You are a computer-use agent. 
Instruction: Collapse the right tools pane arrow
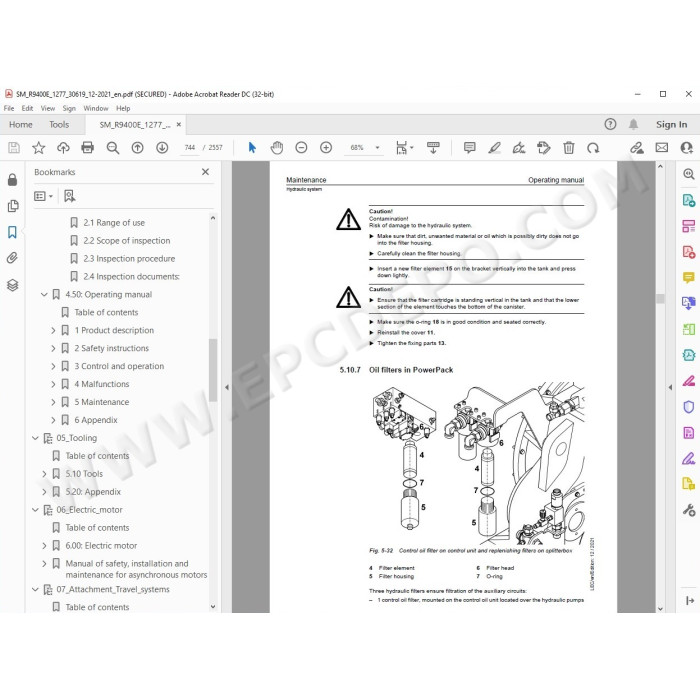[670, 388]
